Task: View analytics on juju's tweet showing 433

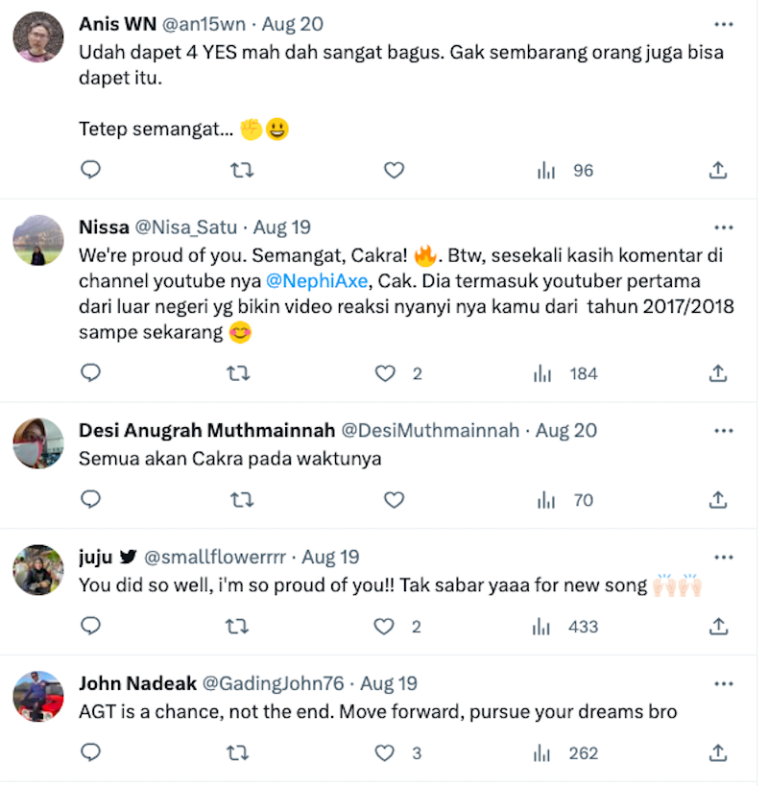Action: coord(565,627)
